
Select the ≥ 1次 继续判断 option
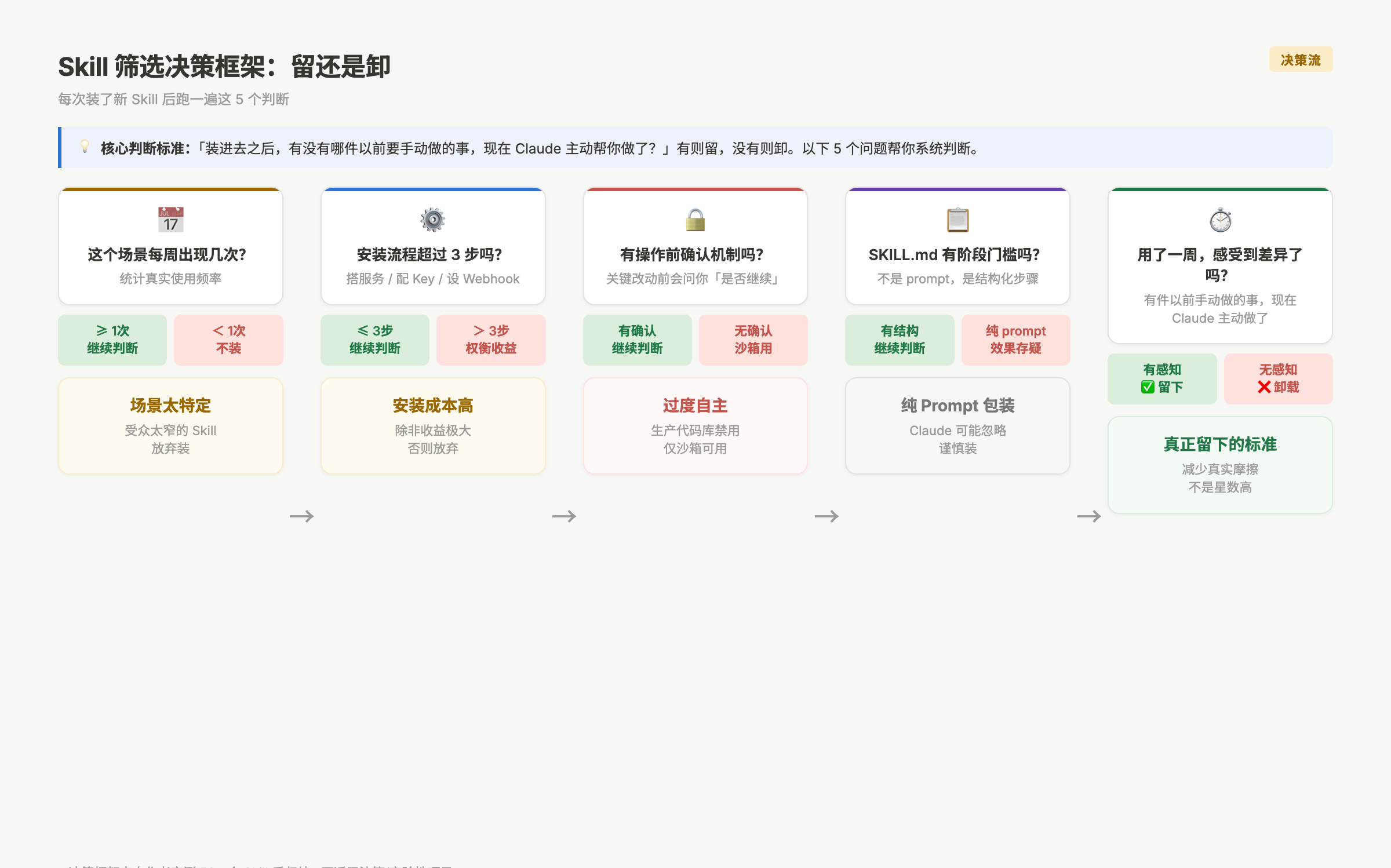point(112,340)
